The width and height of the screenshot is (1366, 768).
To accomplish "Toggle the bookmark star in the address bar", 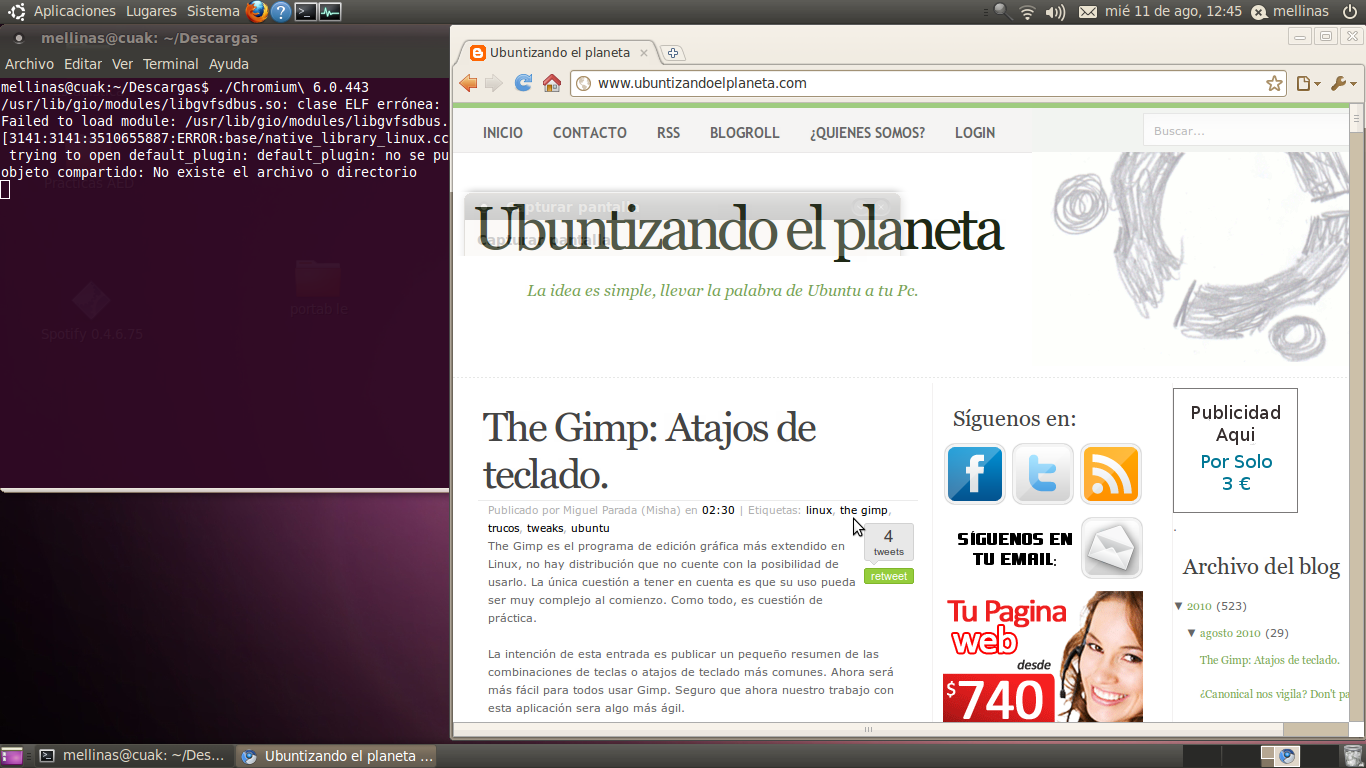I will [1274, 84].
